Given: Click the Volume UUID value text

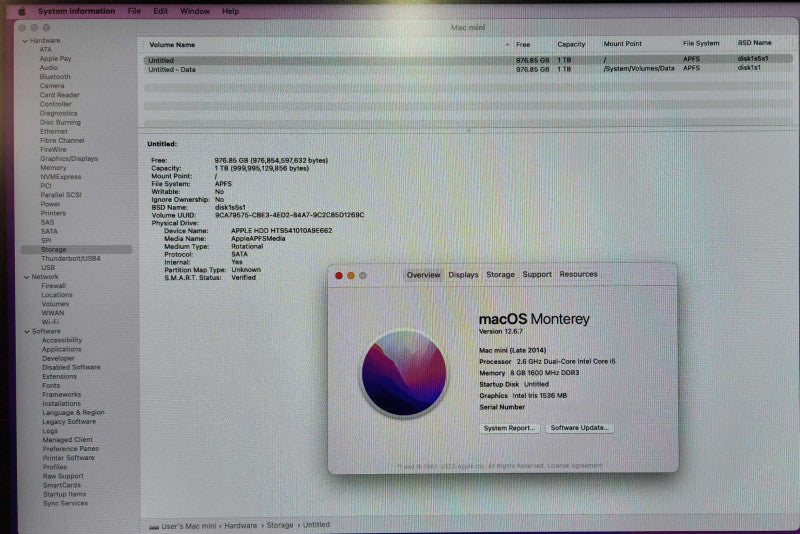Looking at the screenshot, I should coord(289,215).
